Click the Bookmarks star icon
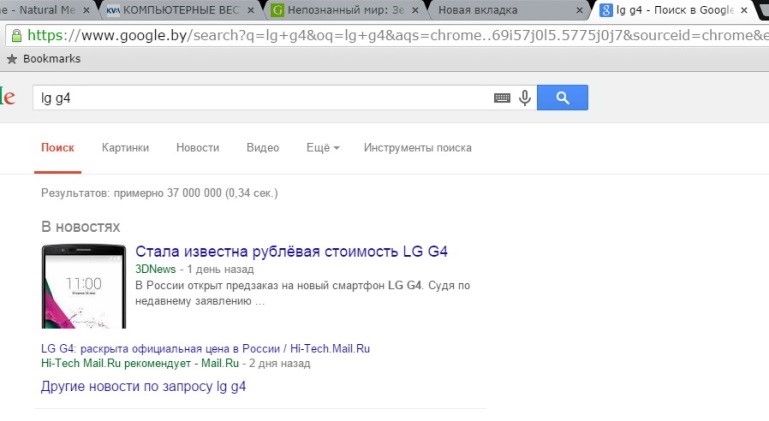Screen dimensions: 769x421 (x=12, y=59)
